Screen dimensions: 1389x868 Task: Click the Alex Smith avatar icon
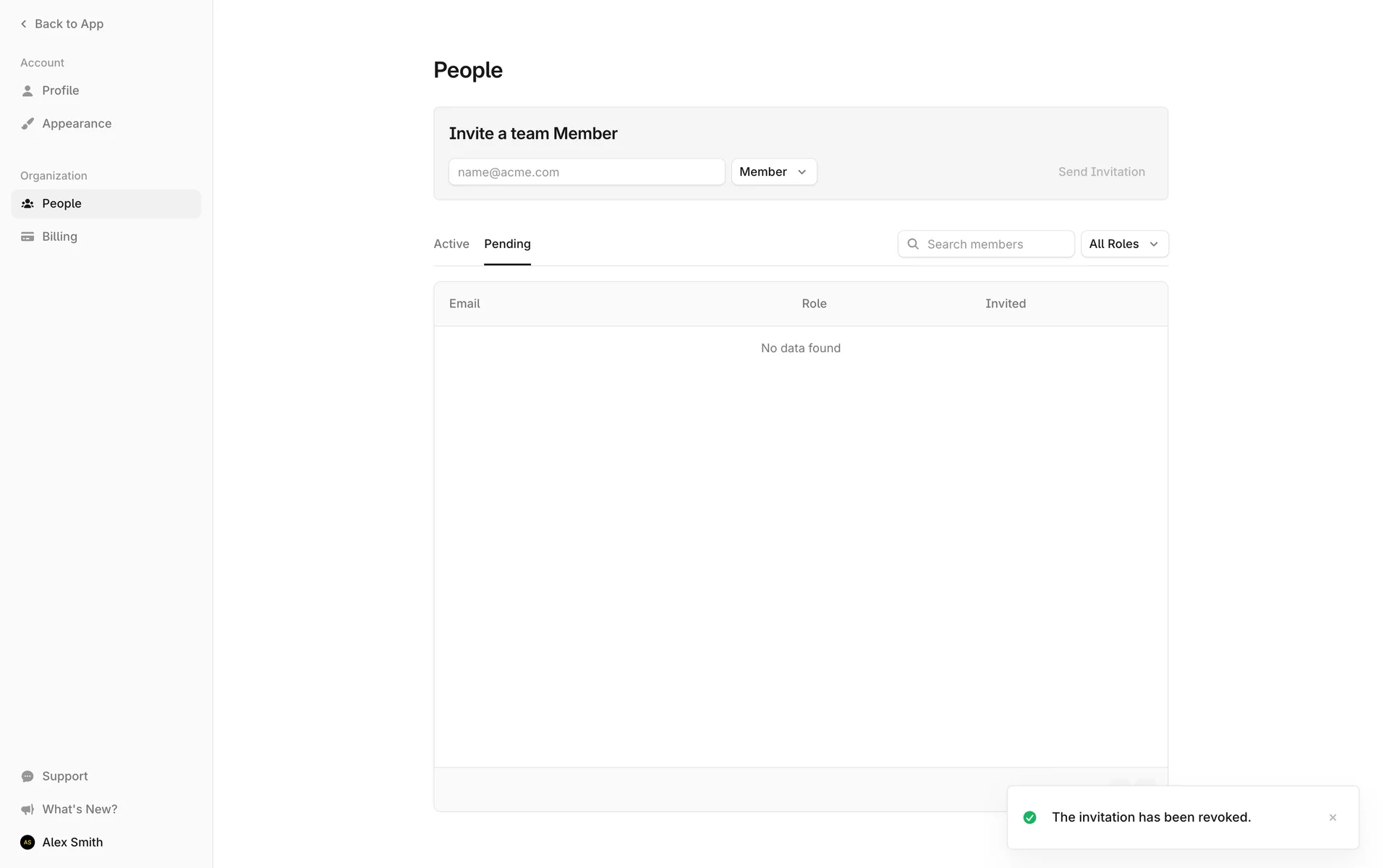[27, 842]
